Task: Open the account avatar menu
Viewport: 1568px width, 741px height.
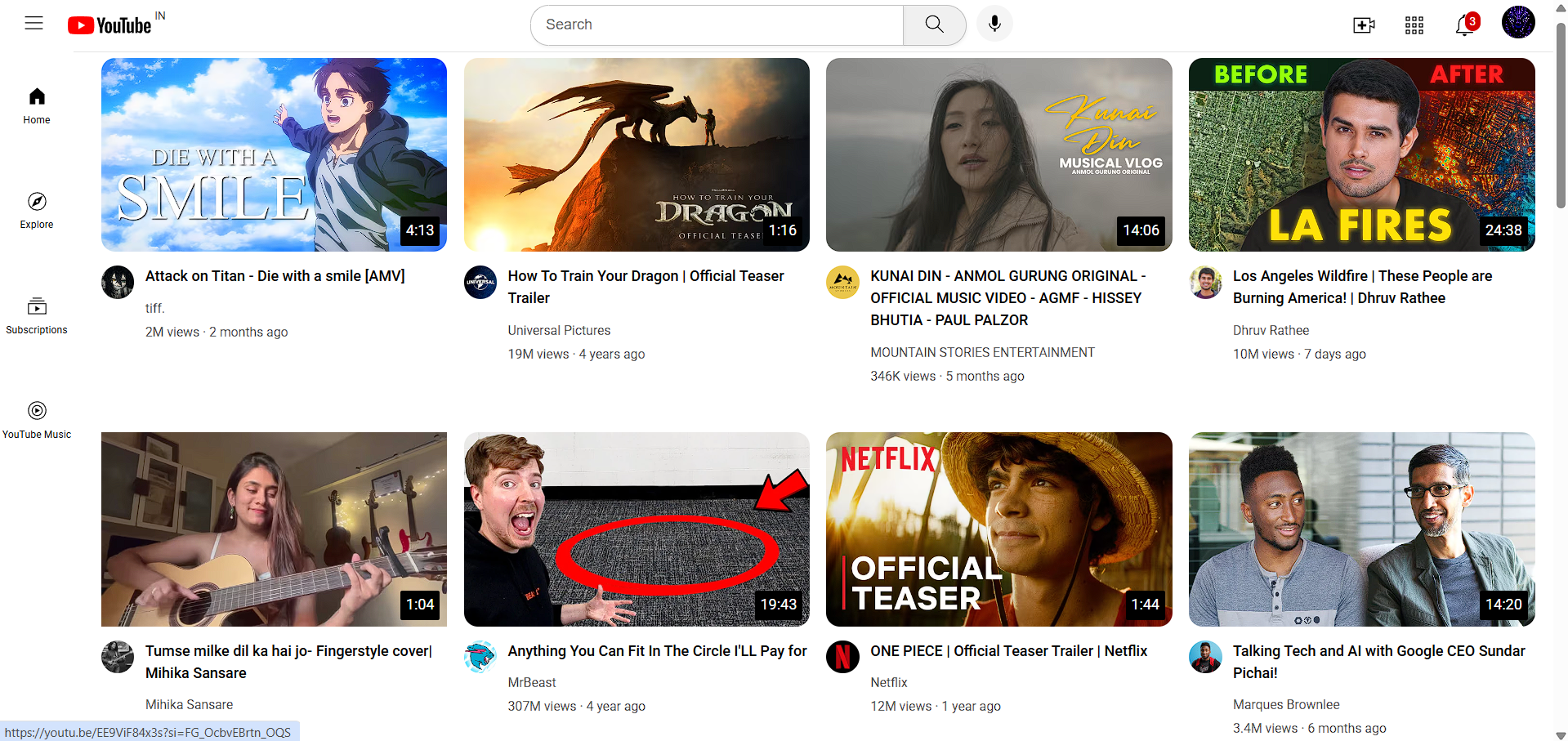Action: [1518, 22]
